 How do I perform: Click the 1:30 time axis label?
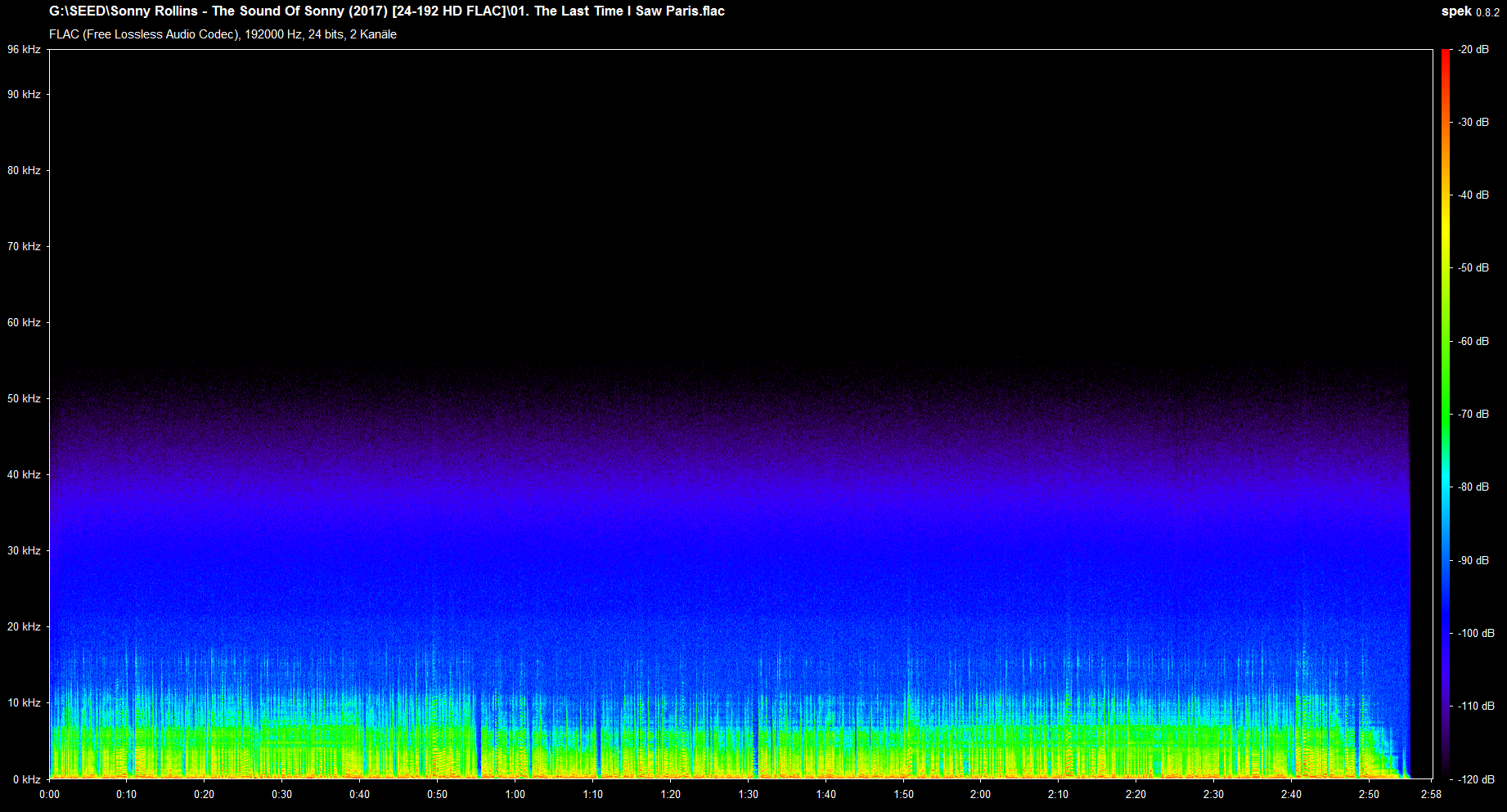coord(748,794)
